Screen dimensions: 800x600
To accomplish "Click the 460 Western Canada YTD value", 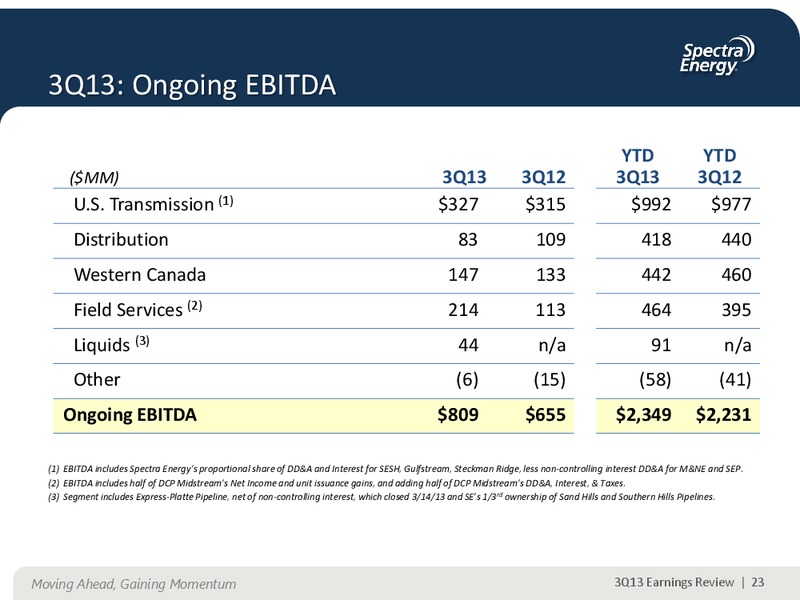I will pyautogui.click(x=736, y=274).
